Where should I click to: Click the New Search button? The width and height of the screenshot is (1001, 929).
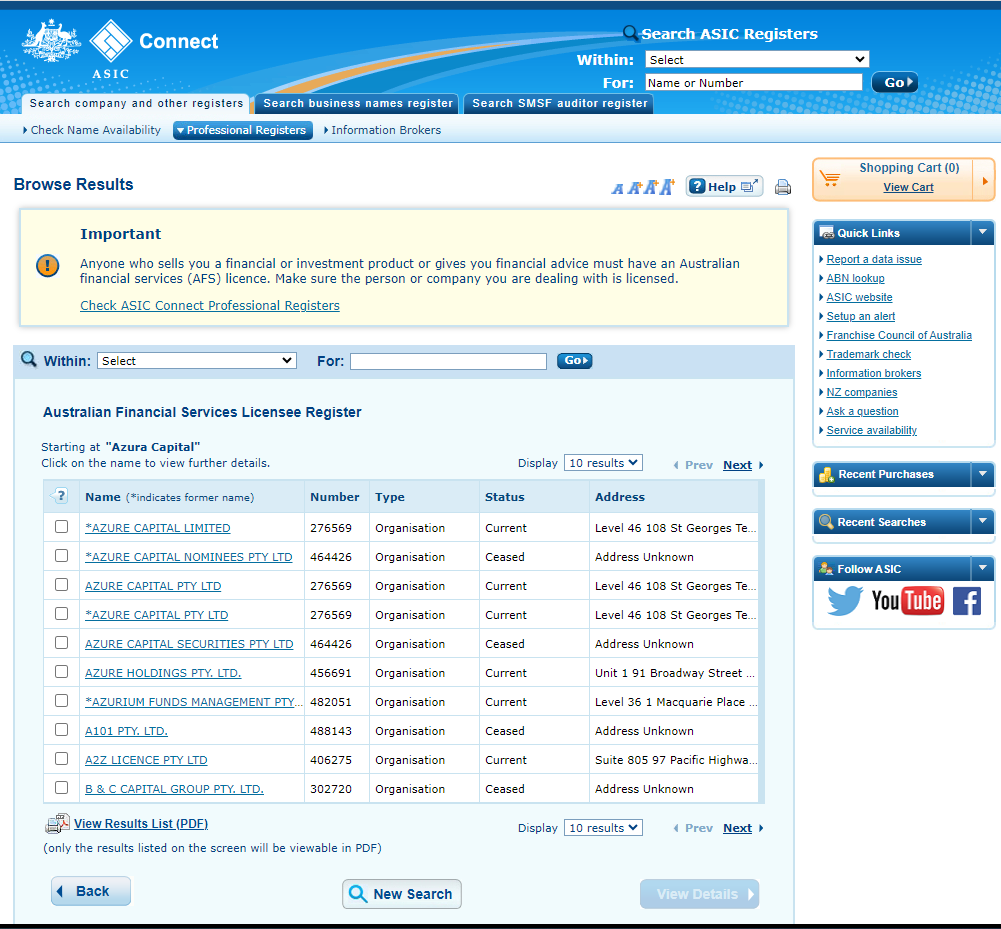pos(402,894)
